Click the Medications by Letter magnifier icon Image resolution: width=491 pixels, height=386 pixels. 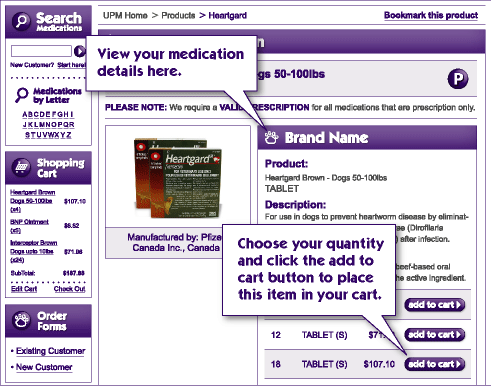point(22,95)
